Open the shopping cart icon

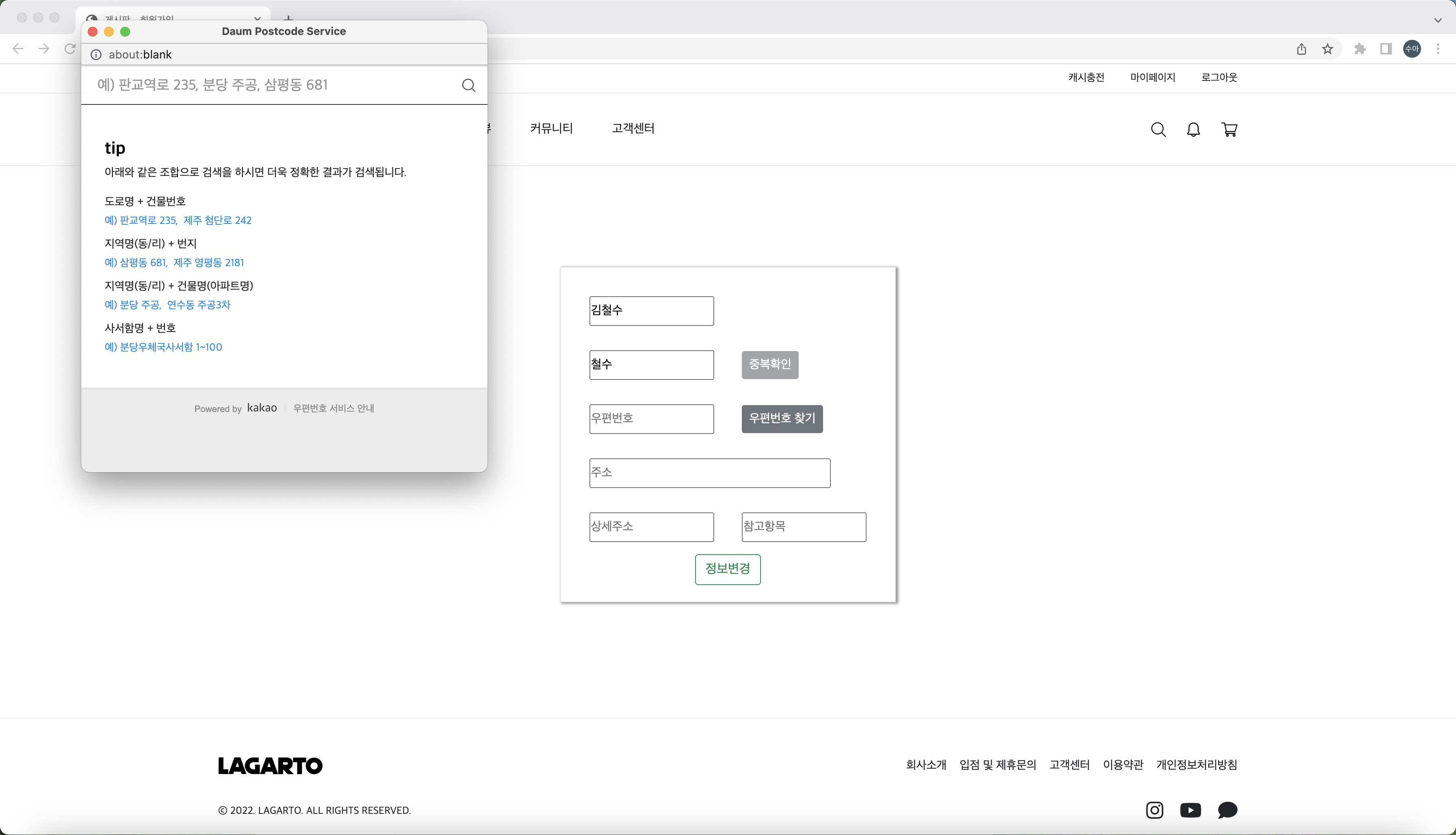click(1230, 130)
